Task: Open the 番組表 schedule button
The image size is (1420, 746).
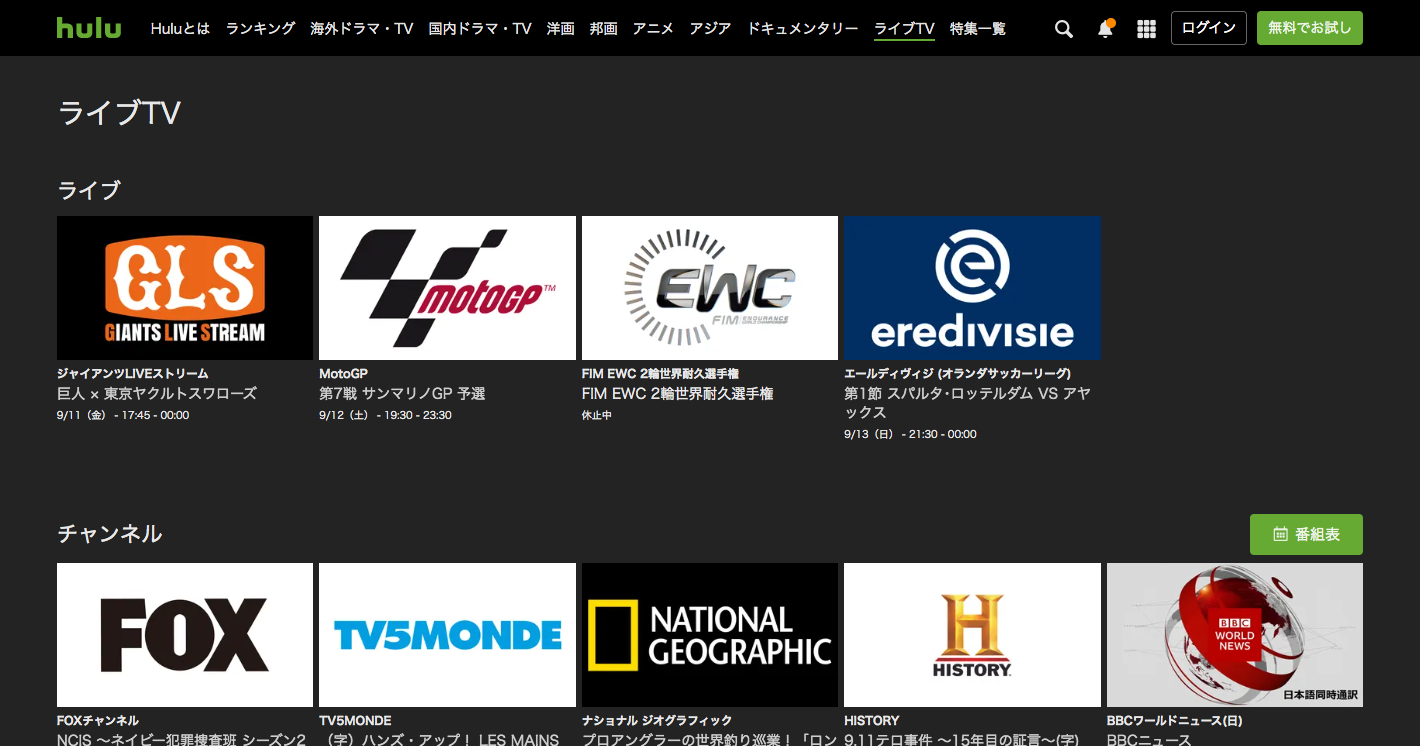Action: point(1306,534)
